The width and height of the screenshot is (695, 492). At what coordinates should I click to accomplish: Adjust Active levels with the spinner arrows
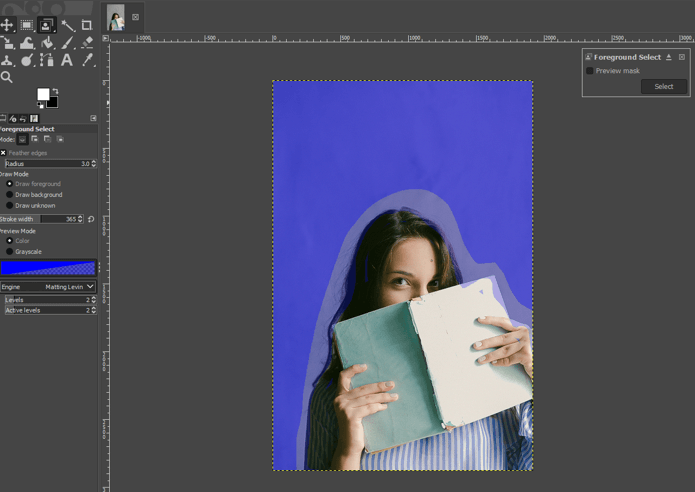point(94,310)
